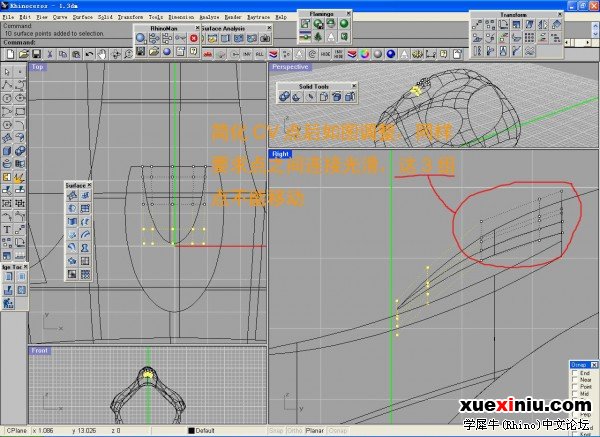Click the tree plant icon in Flamingo toolbar
The height and width of the screenshot is (437, 600).
coord(318,37)
